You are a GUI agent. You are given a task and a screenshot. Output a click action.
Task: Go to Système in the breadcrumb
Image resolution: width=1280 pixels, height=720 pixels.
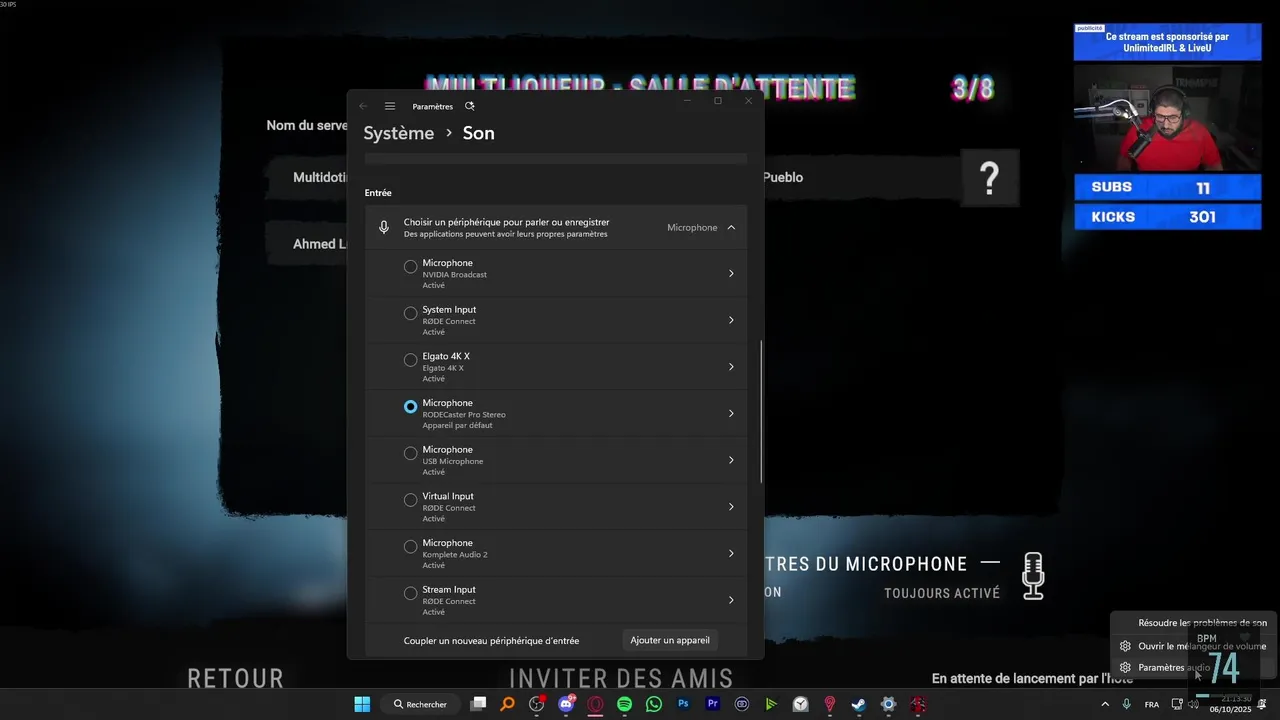(399, 133)
